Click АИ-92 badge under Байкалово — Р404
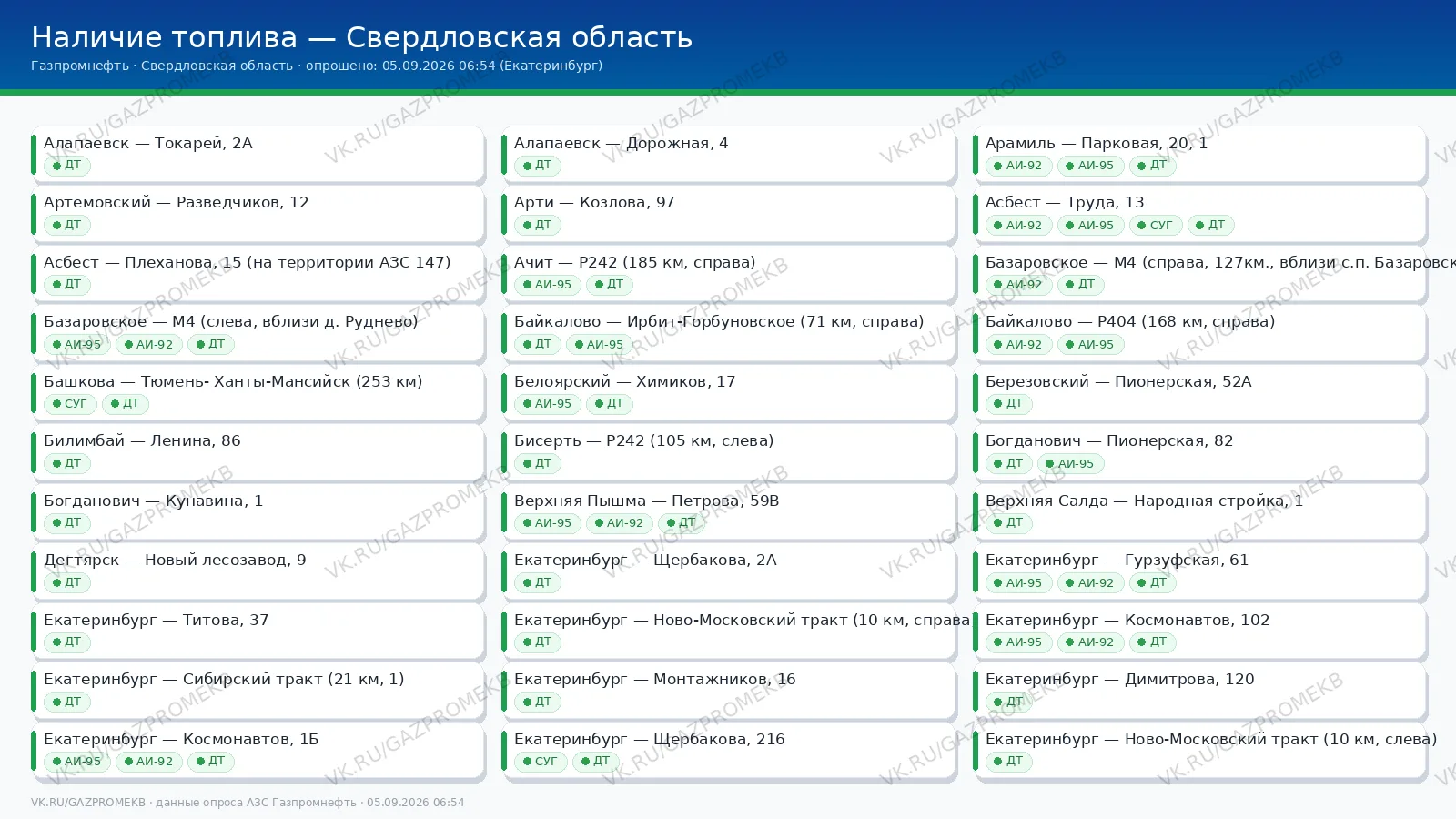1456x819 pixels. click(1018, 344)
